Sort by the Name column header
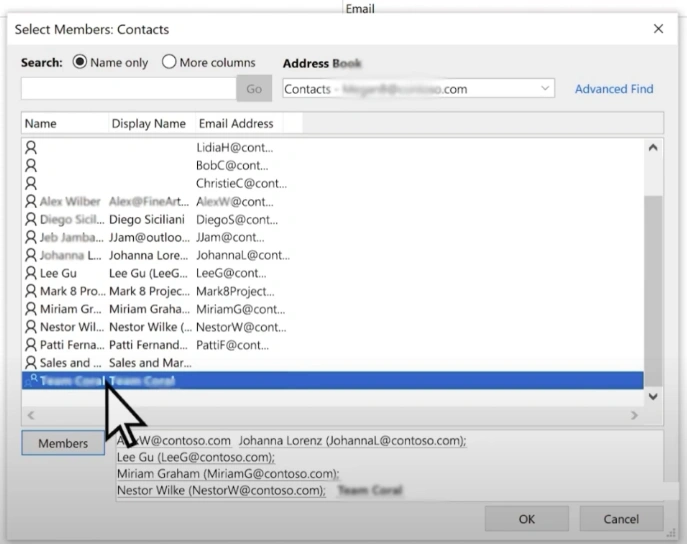Screen dimensions: 687x544 point(64,124)
